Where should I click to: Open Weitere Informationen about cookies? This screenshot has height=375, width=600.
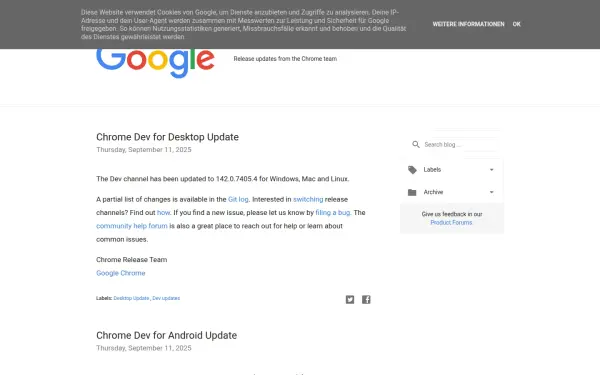(468, 24)
